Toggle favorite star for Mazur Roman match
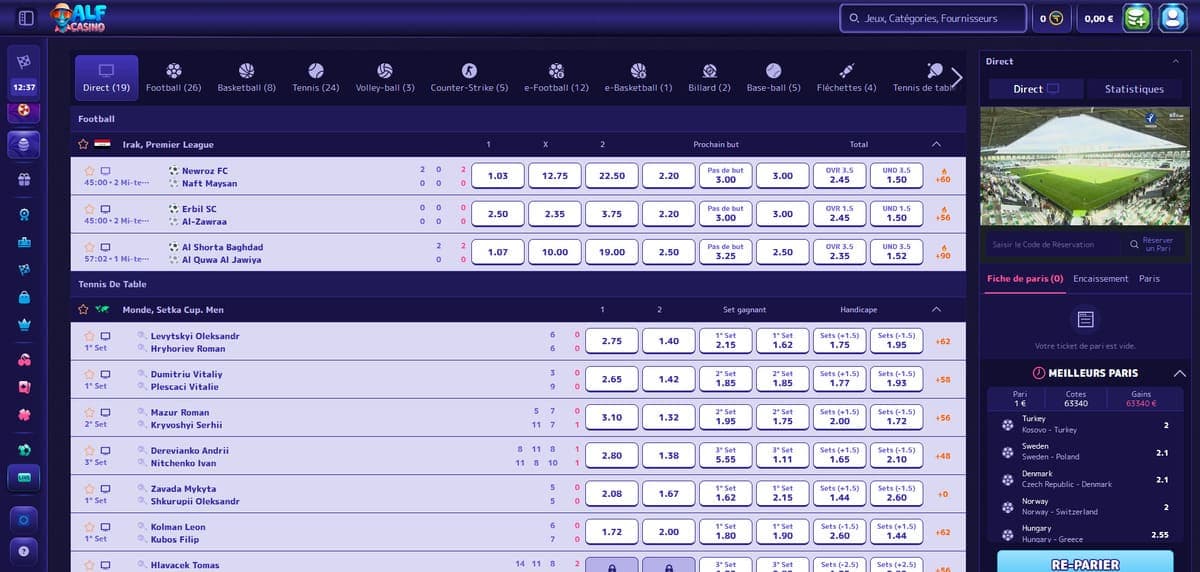 coord(90,412)
